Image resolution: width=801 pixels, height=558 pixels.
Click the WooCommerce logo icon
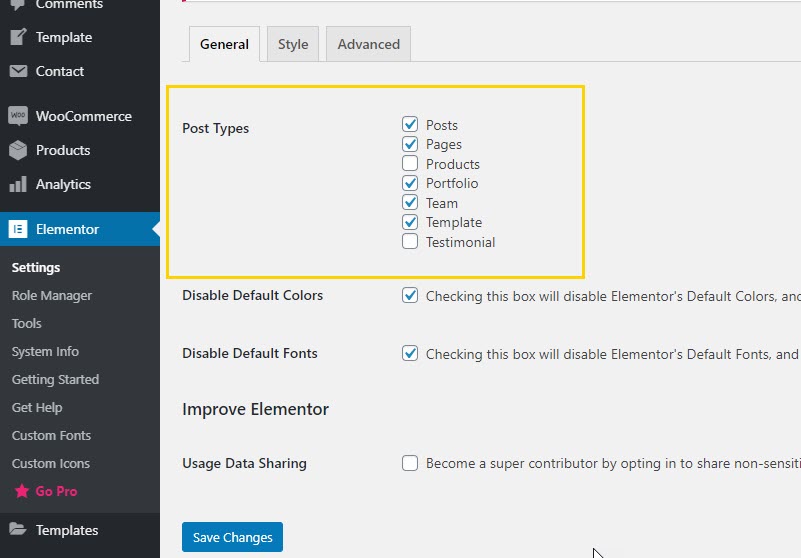[x=18, y=116]
